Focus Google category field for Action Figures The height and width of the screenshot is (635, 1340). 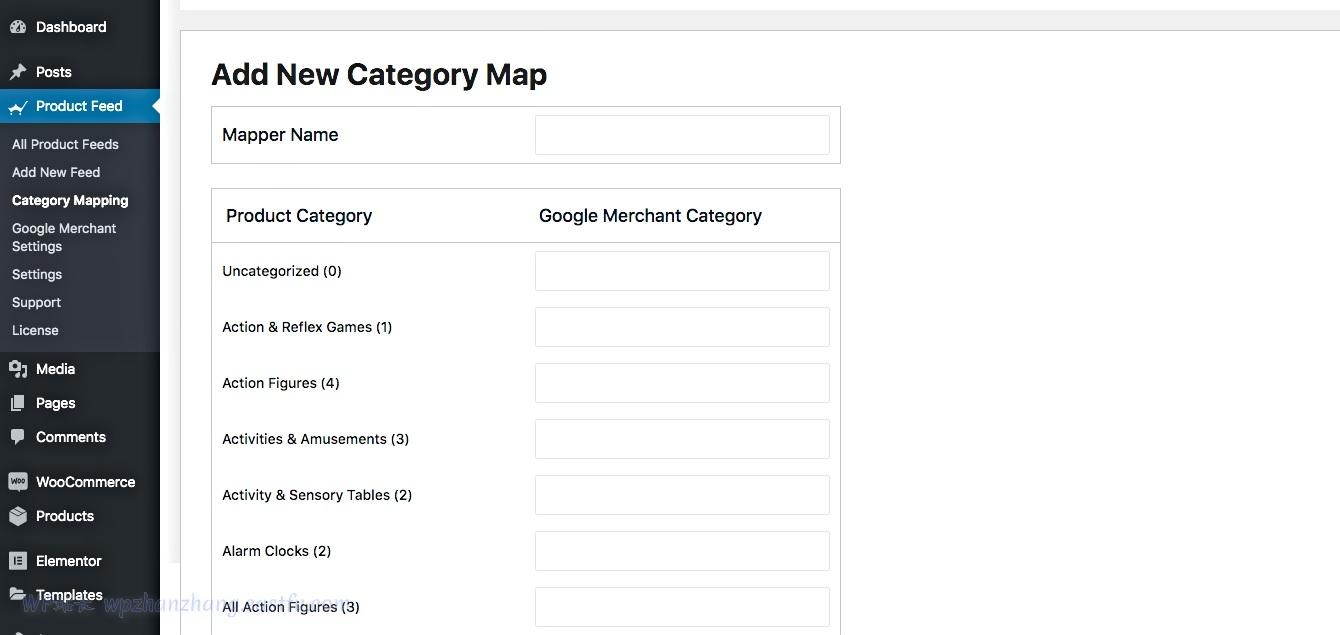[682, 383]
